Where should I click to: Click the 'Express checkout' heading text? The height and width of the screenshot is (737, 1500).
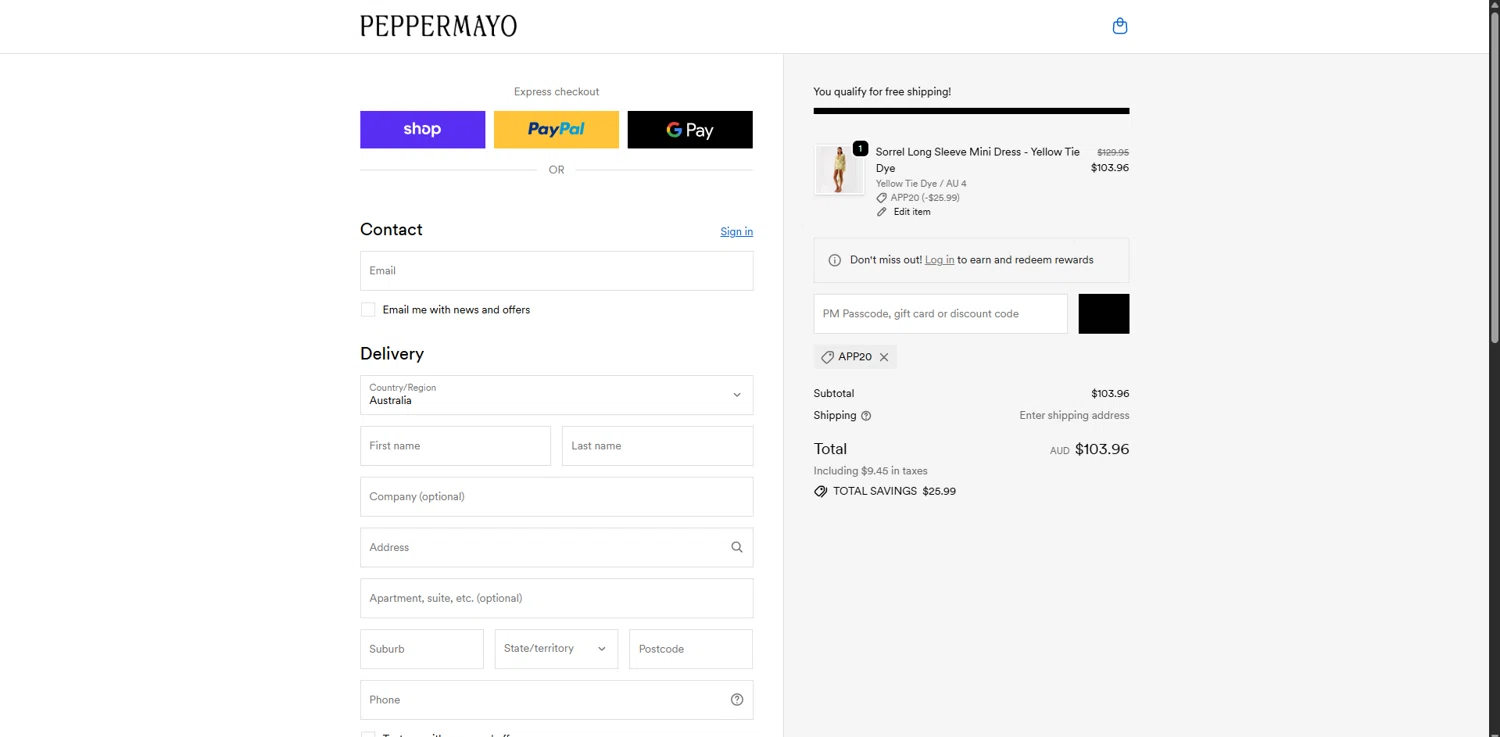pos(556,92)
